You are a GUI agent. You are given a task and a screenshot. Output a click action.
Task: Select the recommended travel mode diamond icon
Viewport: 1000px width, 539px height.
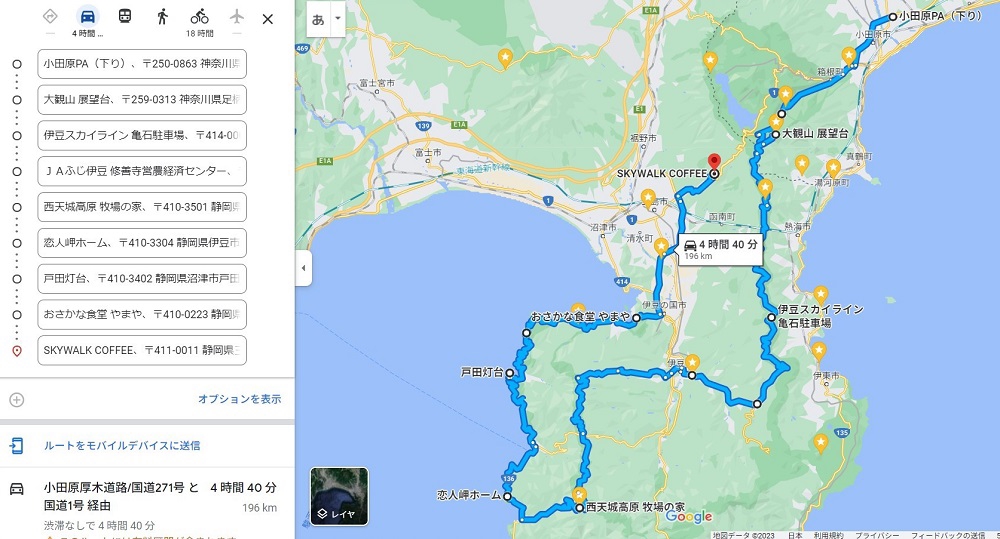point(50,17)
